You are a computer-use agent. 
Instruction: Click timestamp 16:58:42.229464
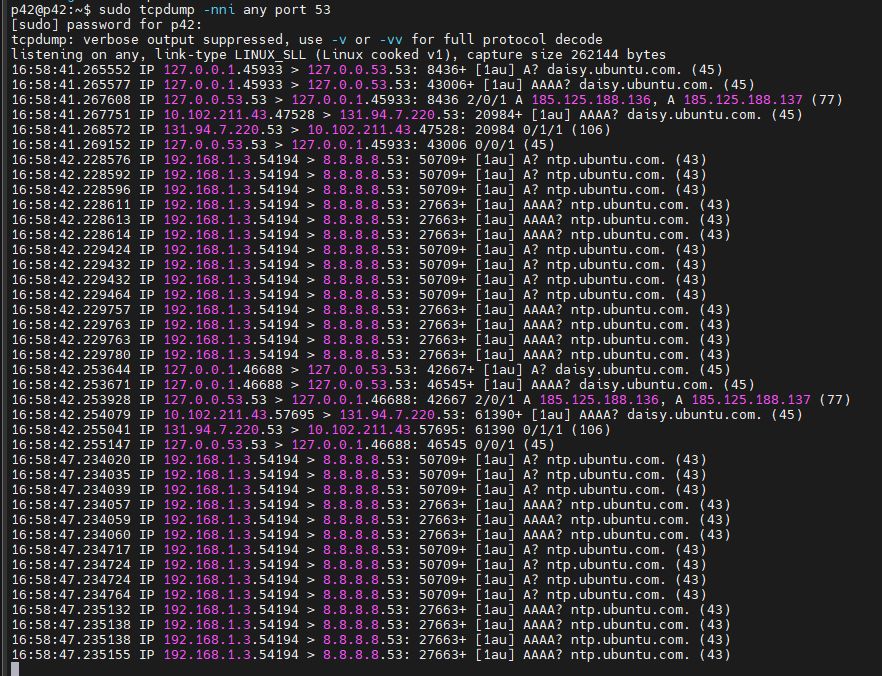(71, 295)
